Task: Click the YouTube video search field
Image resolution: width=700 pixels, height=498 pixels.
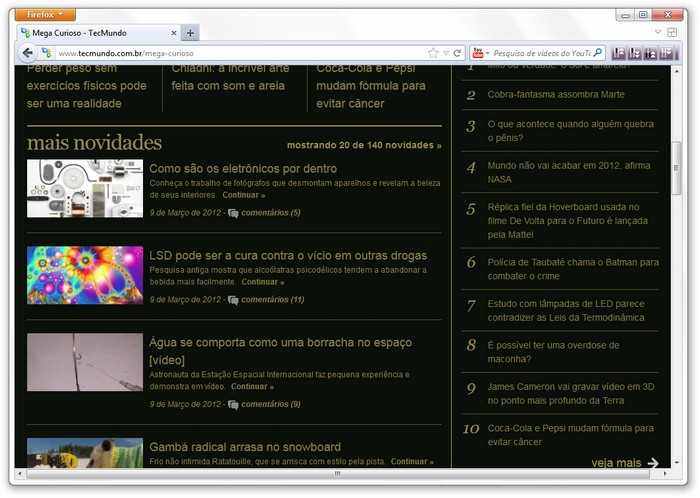Action: point(542,53)
